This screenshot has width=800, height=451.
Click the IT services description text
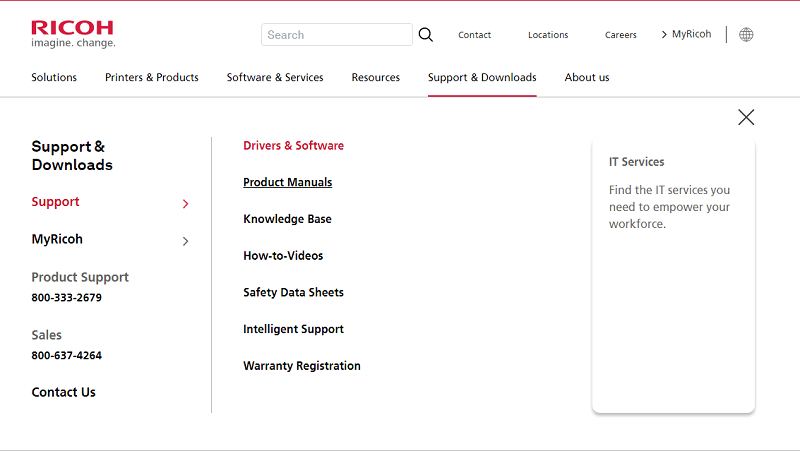click(x=669, y=207)
